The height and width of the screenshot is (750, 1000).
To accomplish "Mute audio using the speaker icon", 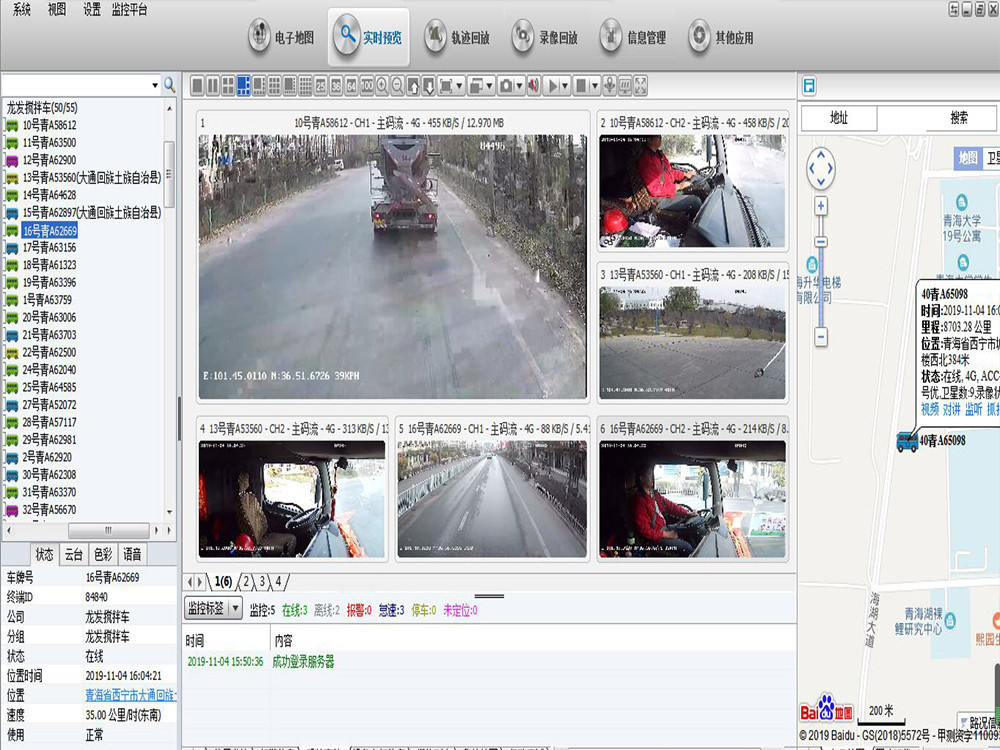I will click(x=531, y=87).
